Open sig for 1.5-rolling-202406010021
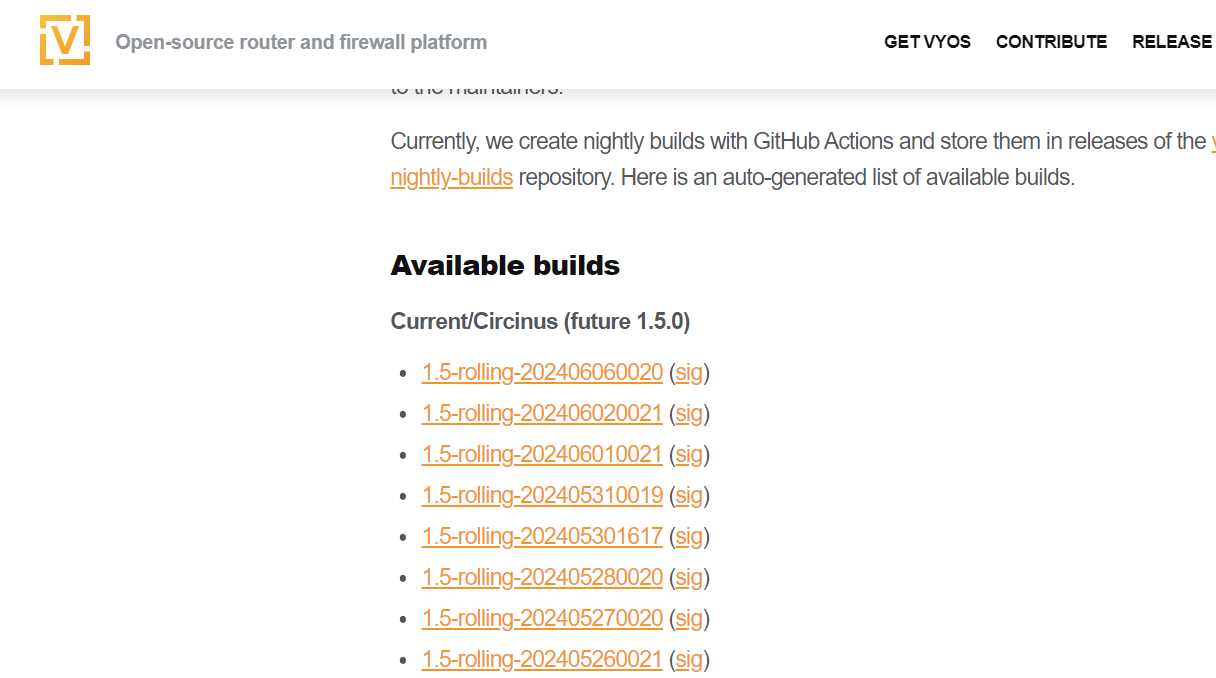This screenshot has height=678, width=1216. pyautogui.click(x=689, y=455)
